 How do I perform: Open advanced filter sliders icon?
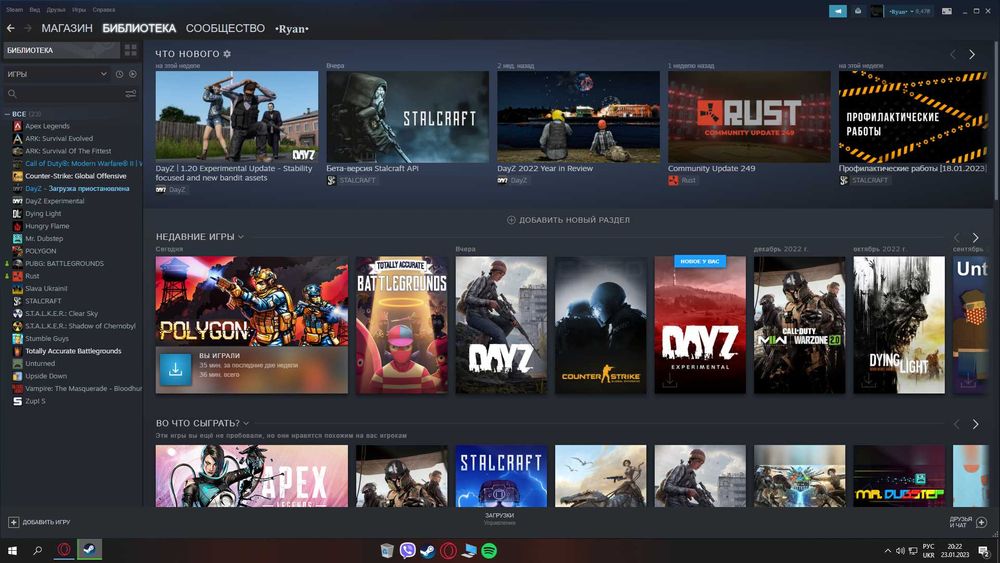pos(131,94)
